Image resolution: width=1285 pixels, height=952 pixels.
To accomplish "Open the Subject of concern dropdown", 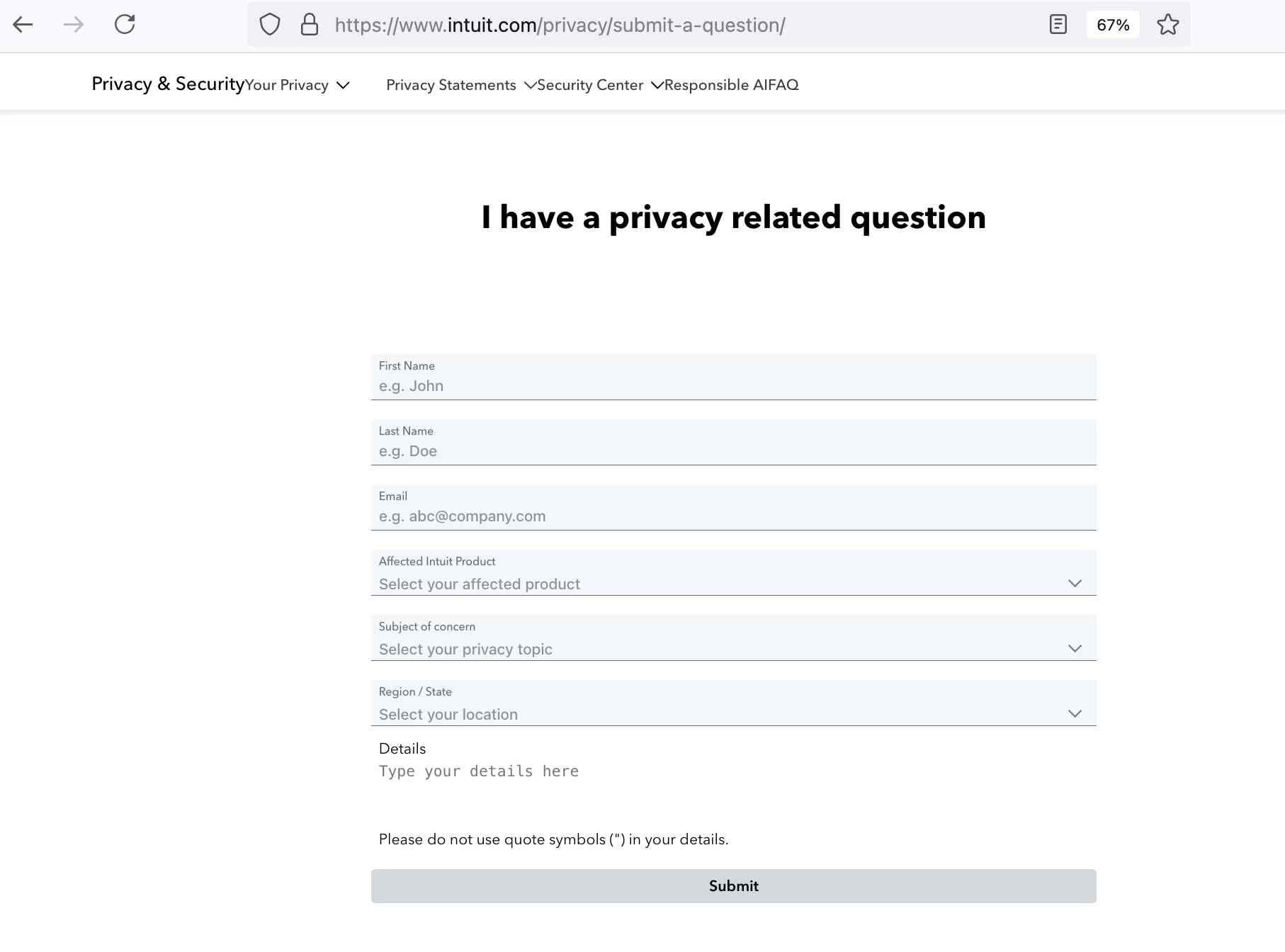I will click(x=733, y=649).
